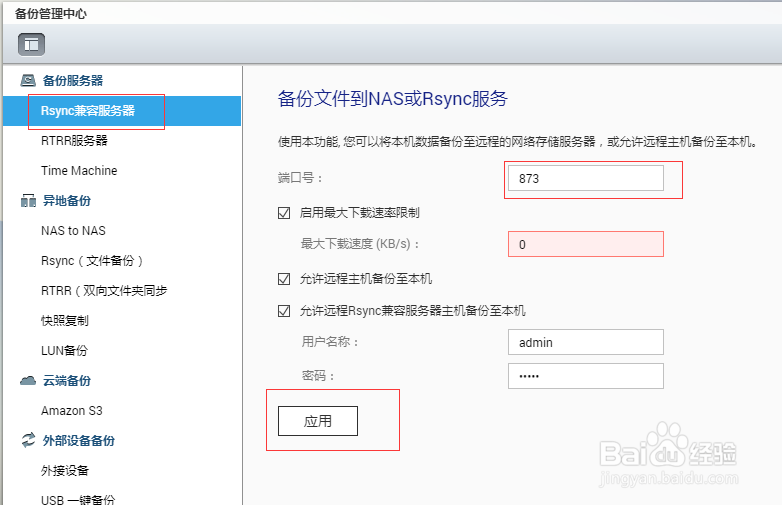Open Time Machine settings
The image size is (782, 505).
(x=79, y=171)
